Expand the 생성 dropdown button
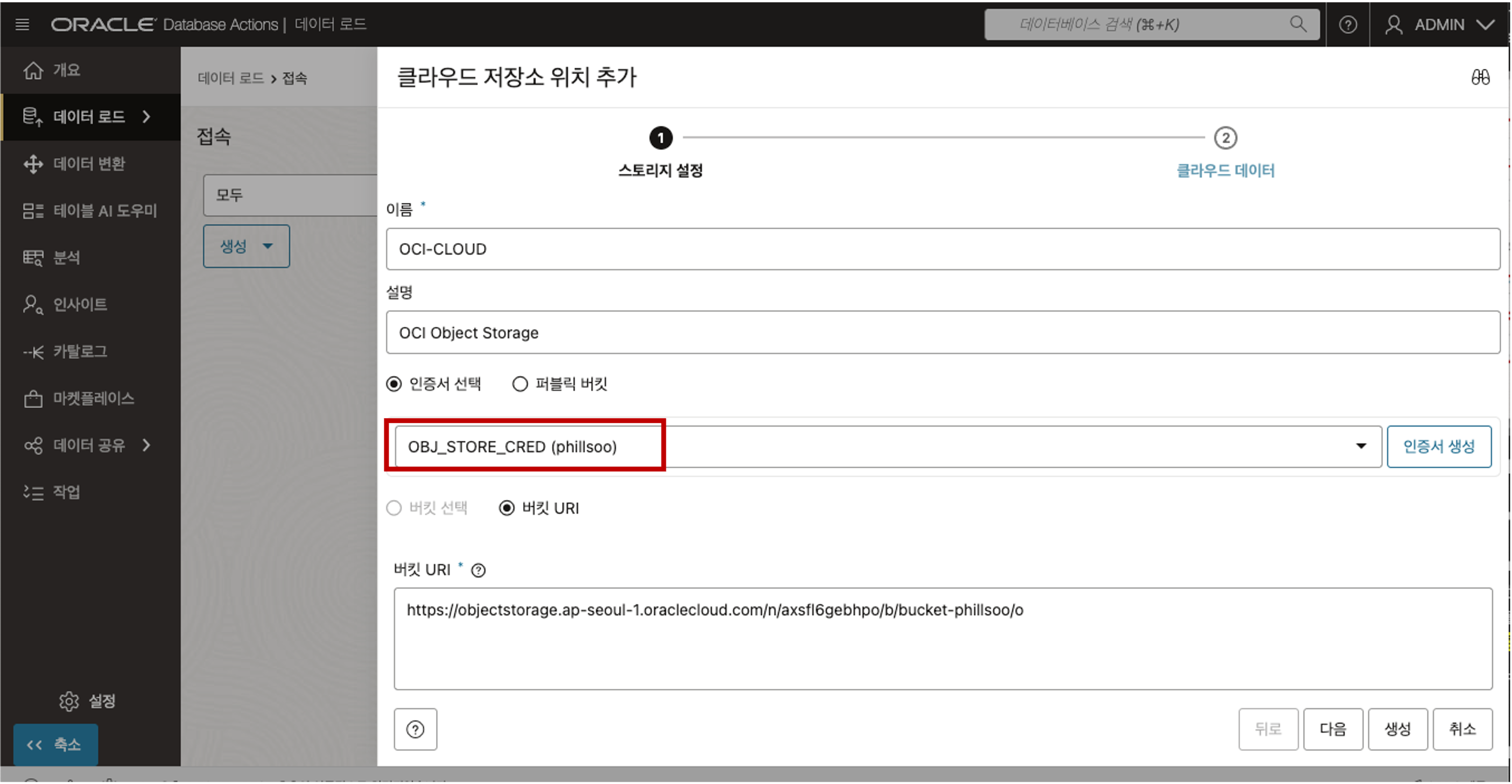This screenshot has width=1512, height=784. pos(246,246)
